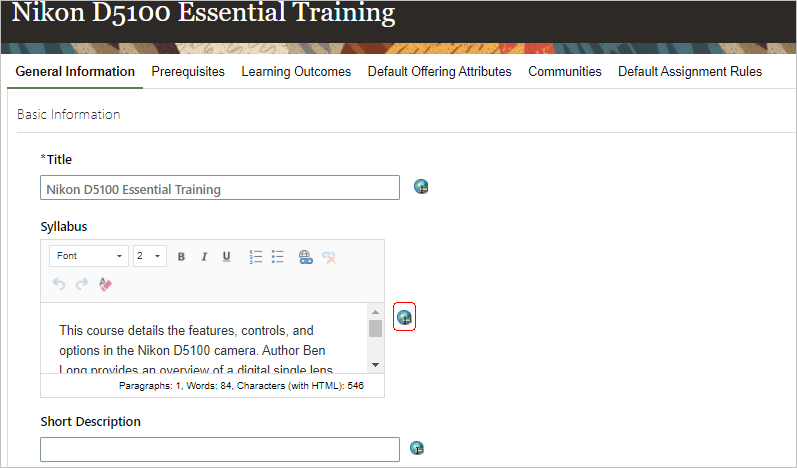Open the Font dropdown
The image size is (797, 468).
pyautogui.click(x=89, y=256)
